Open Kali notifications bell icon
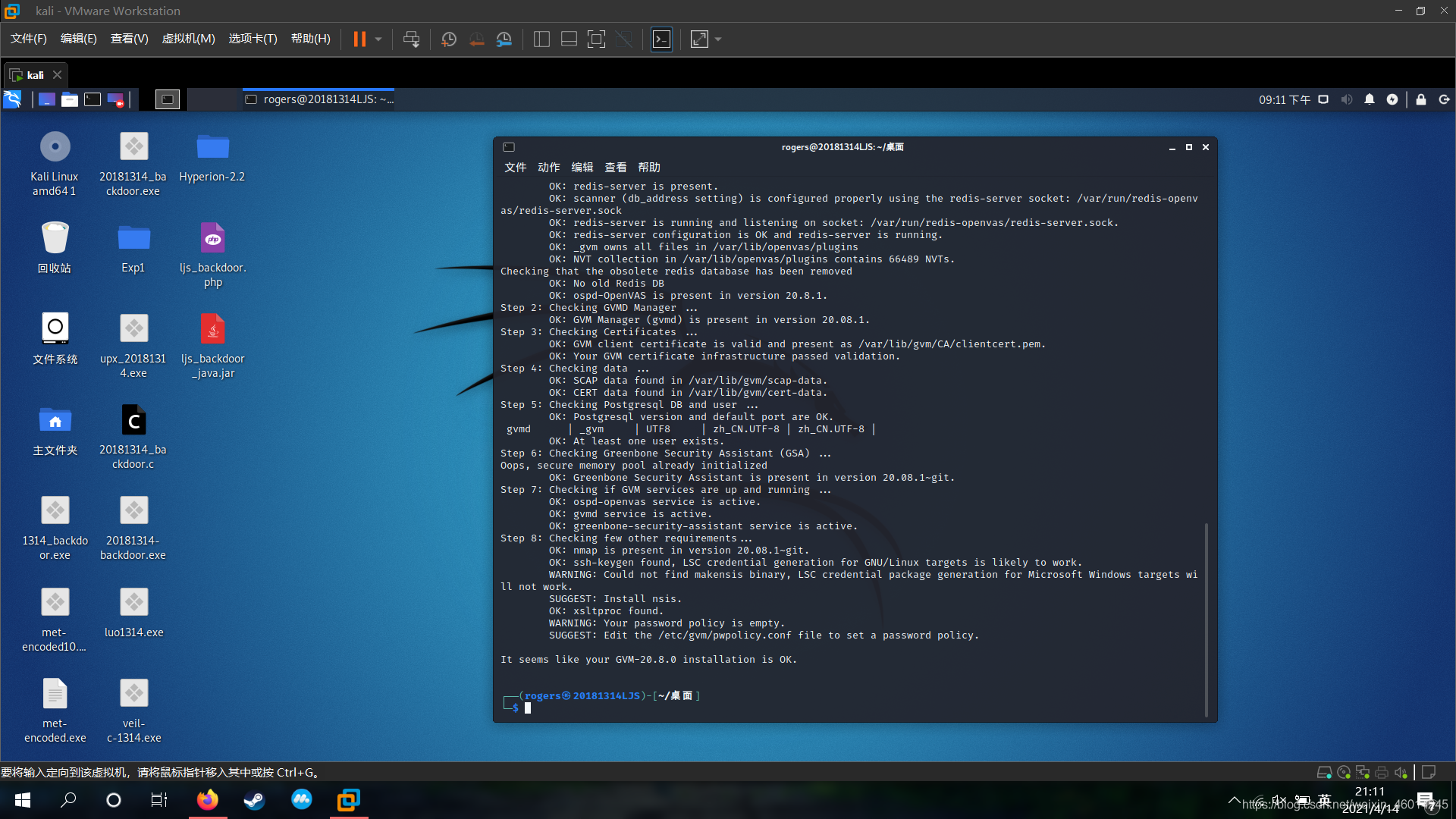This screenshot has height=819, width=1456. tap(1370, 99)
